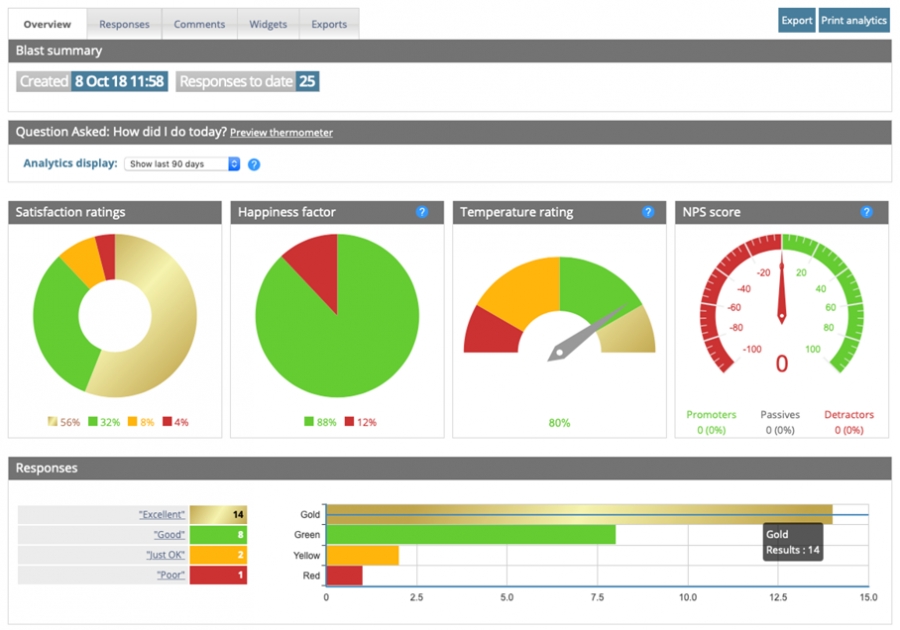The image size is (900, 630).
Task: Click help icon in Happiness factor panel
Action: 422,212
